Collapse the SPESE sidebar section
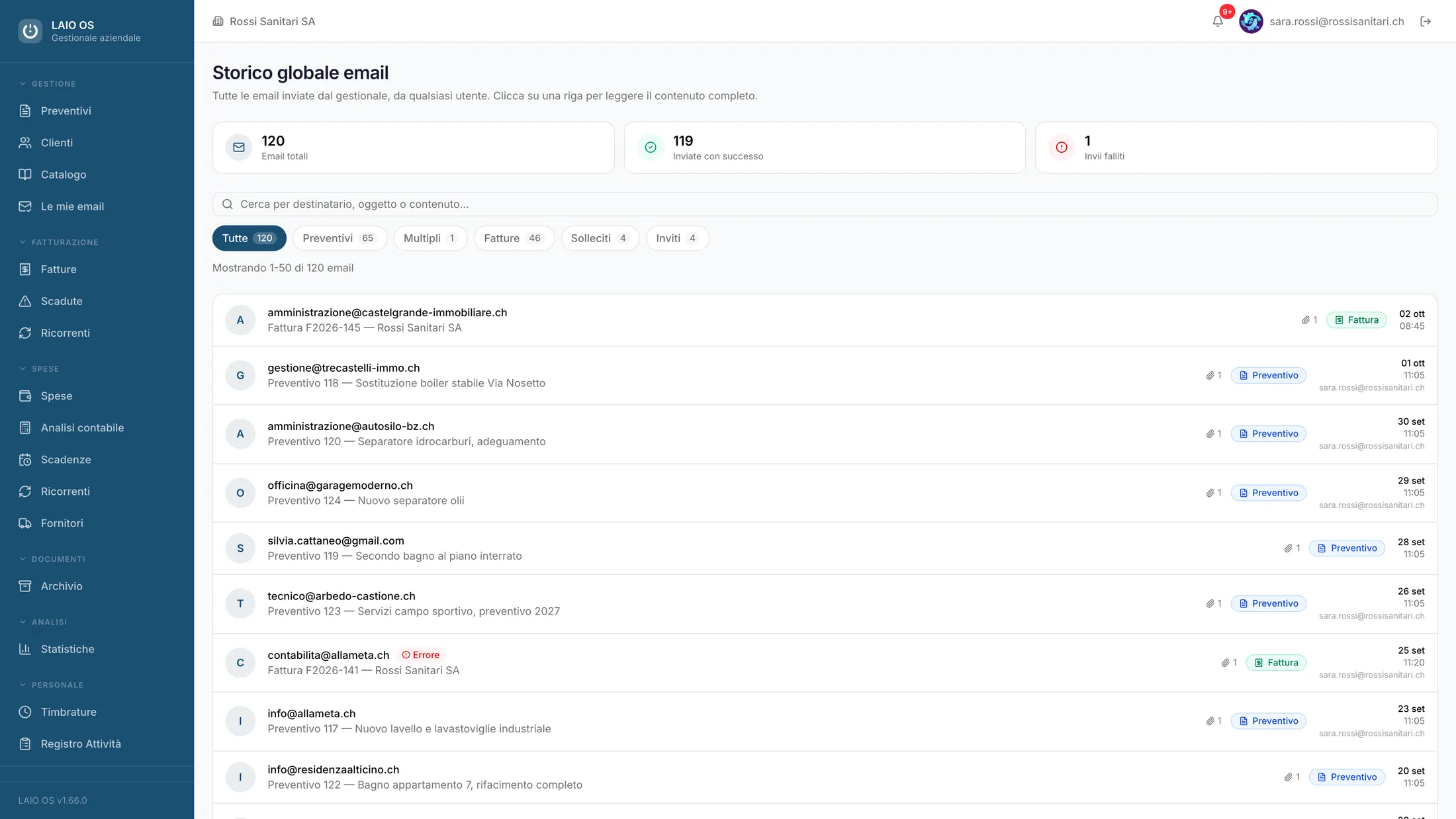The width and height of the screenshot is (1456, 819). tap(39, 368)
